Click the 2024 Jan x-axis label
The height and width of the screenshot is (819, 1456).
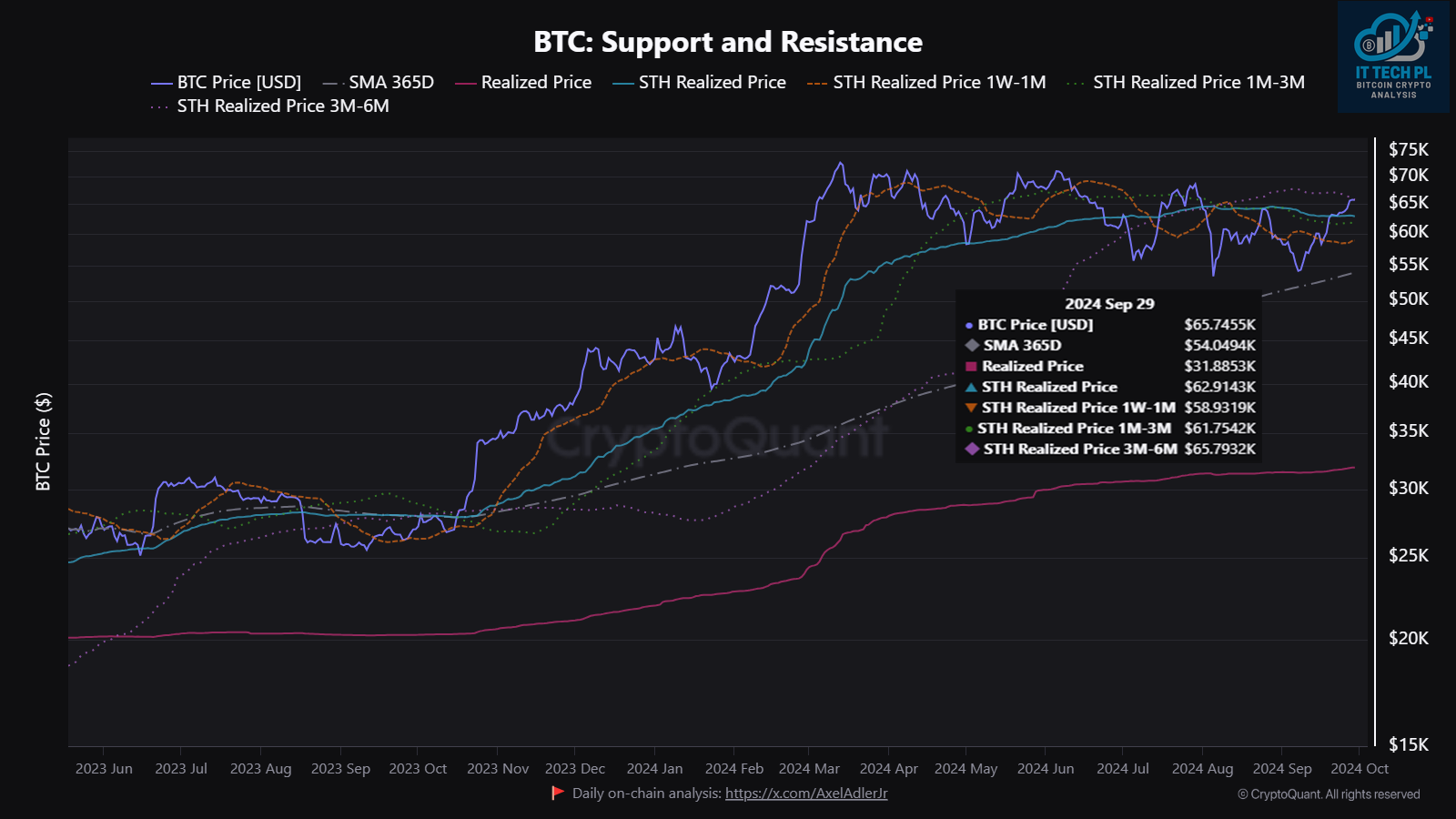point(654,769)
